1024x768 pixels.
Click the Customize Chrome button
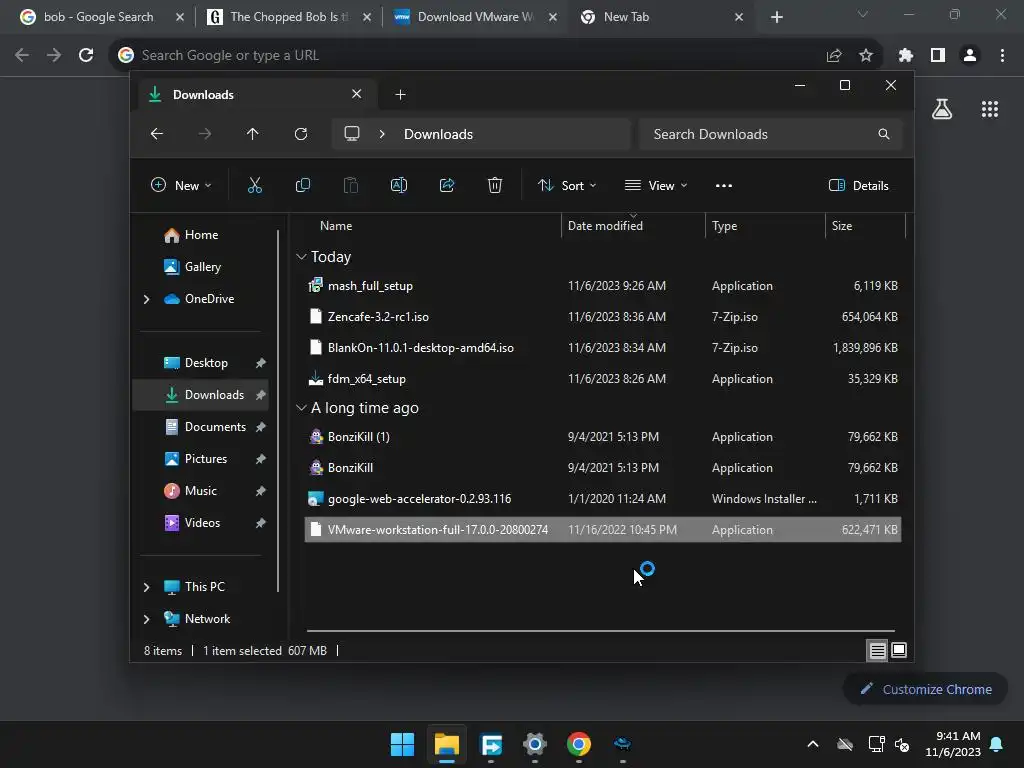[x=925, y=689]
